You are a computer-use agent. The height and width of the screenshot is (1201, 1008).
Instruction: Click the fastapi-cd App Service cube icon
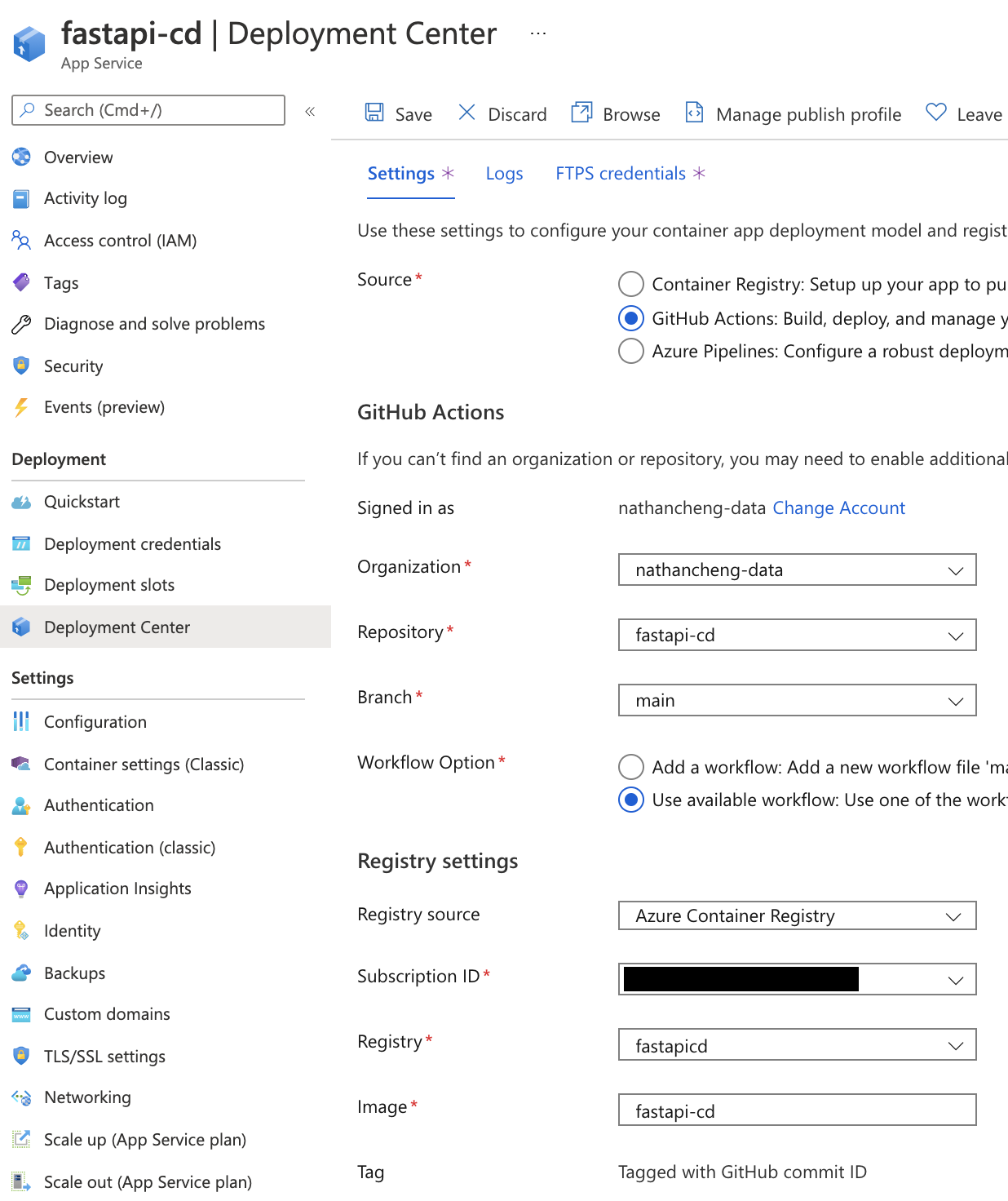tap(29, 44)
